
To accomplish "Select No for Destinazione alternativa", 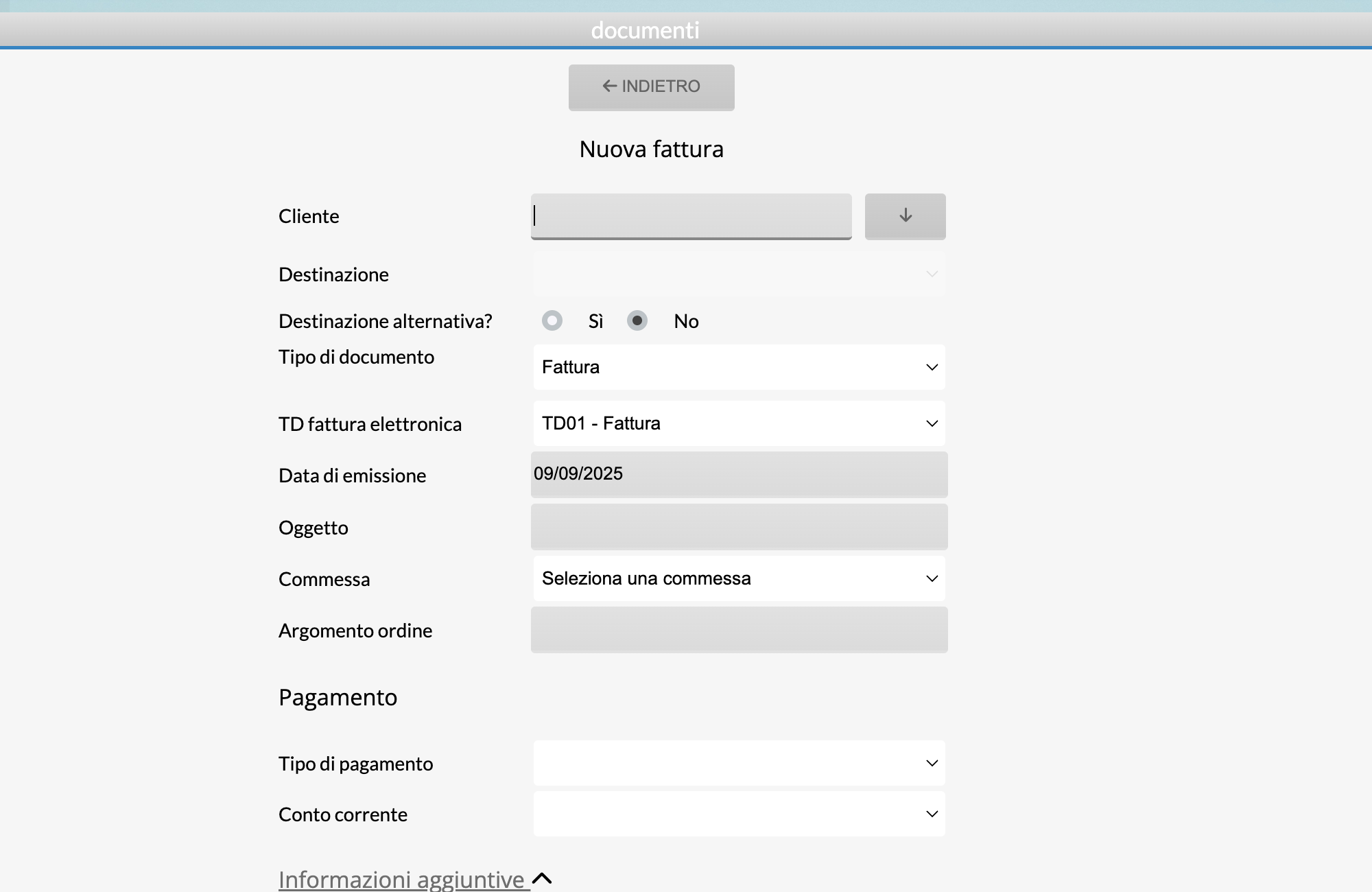I will (x=637, y=320).
